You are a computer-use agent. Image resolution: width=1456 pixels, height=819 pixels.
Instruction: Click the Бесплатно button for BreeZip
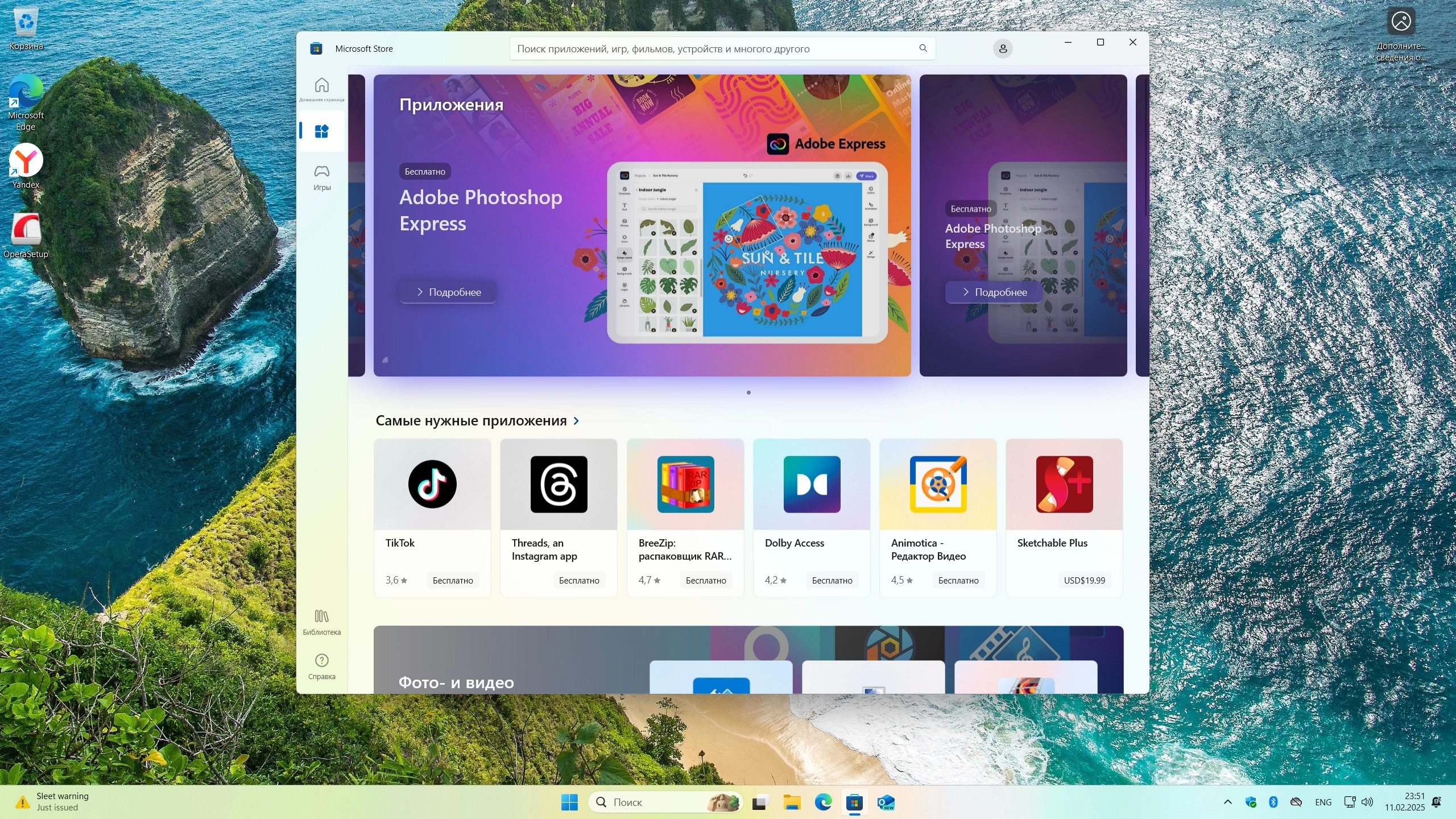click(x=705, y=580)
